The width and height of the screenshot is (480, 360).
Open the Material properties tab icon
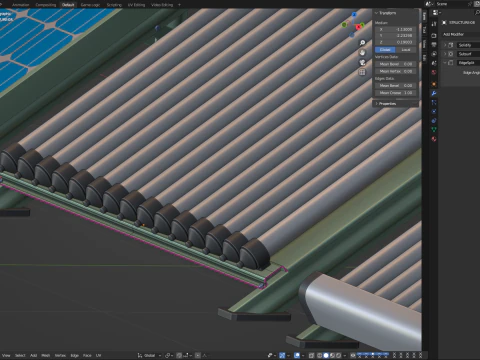(434, 139)
